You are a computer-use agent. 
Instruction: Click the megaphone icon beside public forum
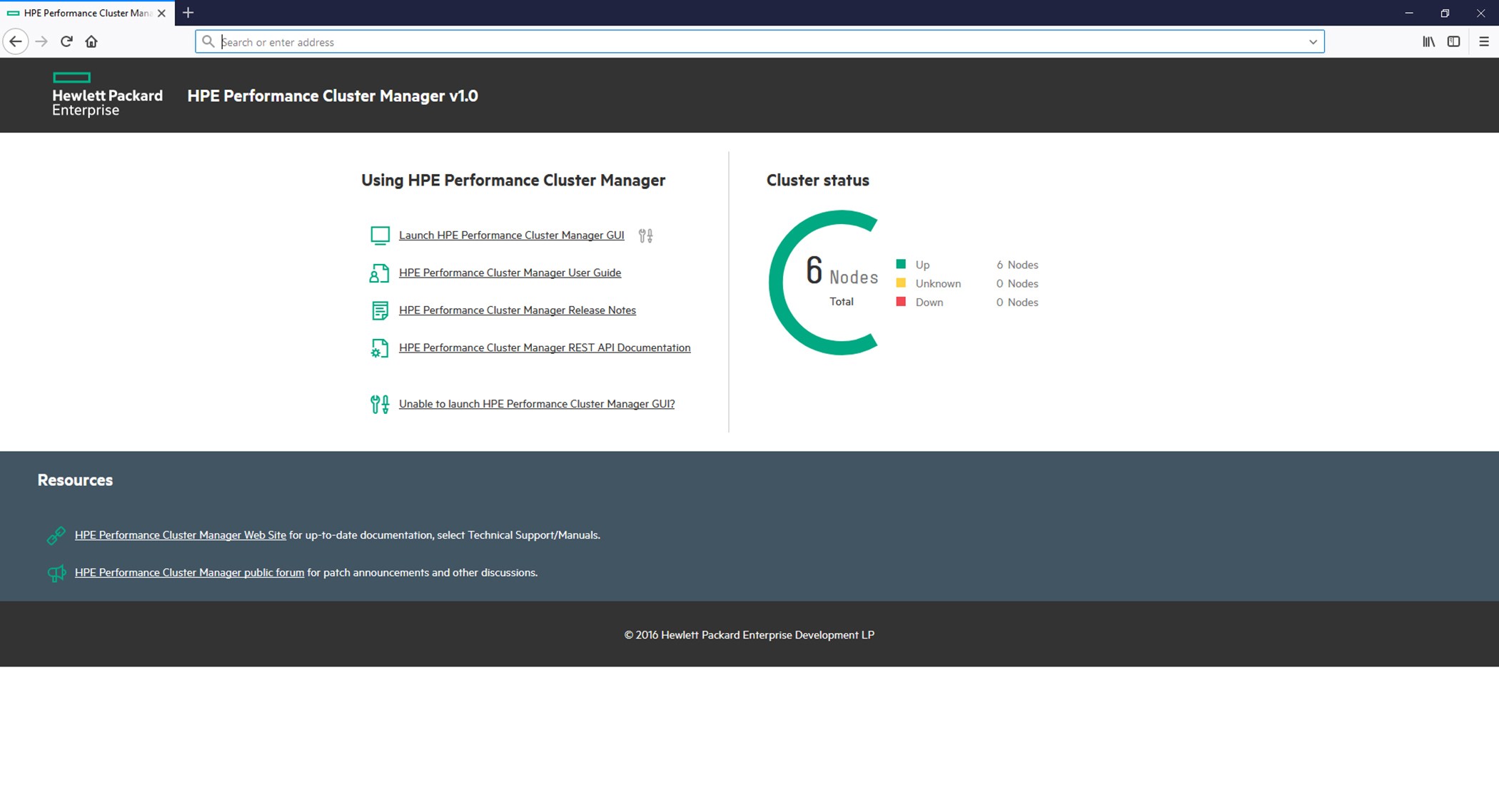[x=56, y=573]
